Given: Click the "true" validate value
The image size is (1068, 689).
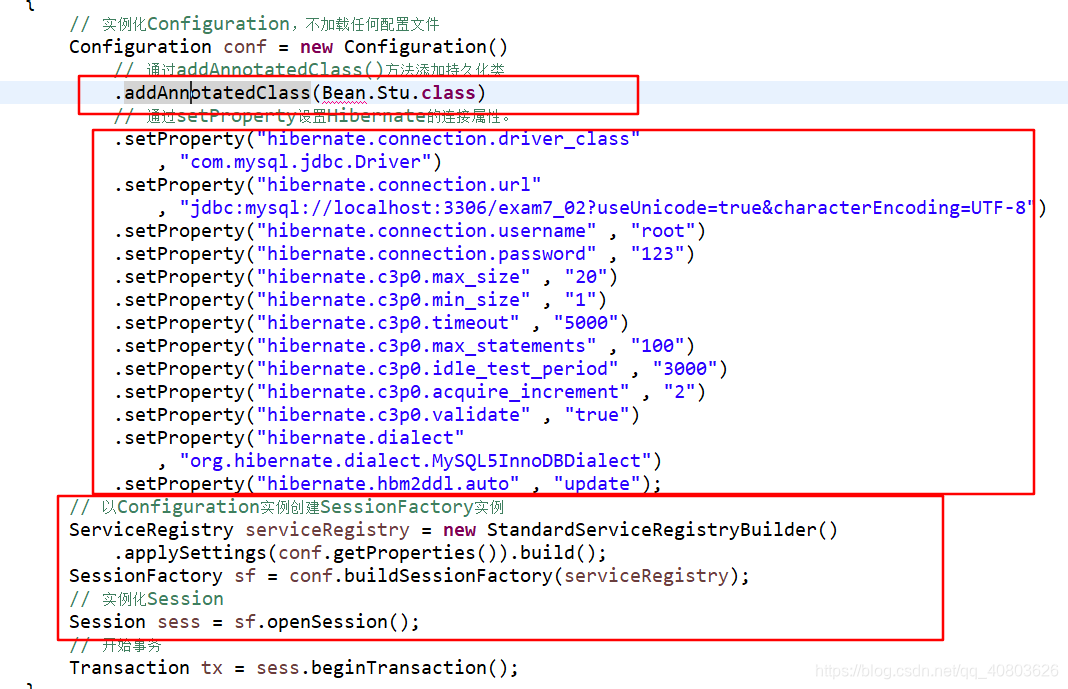Looking at the screenshot, I should (597, 415).
